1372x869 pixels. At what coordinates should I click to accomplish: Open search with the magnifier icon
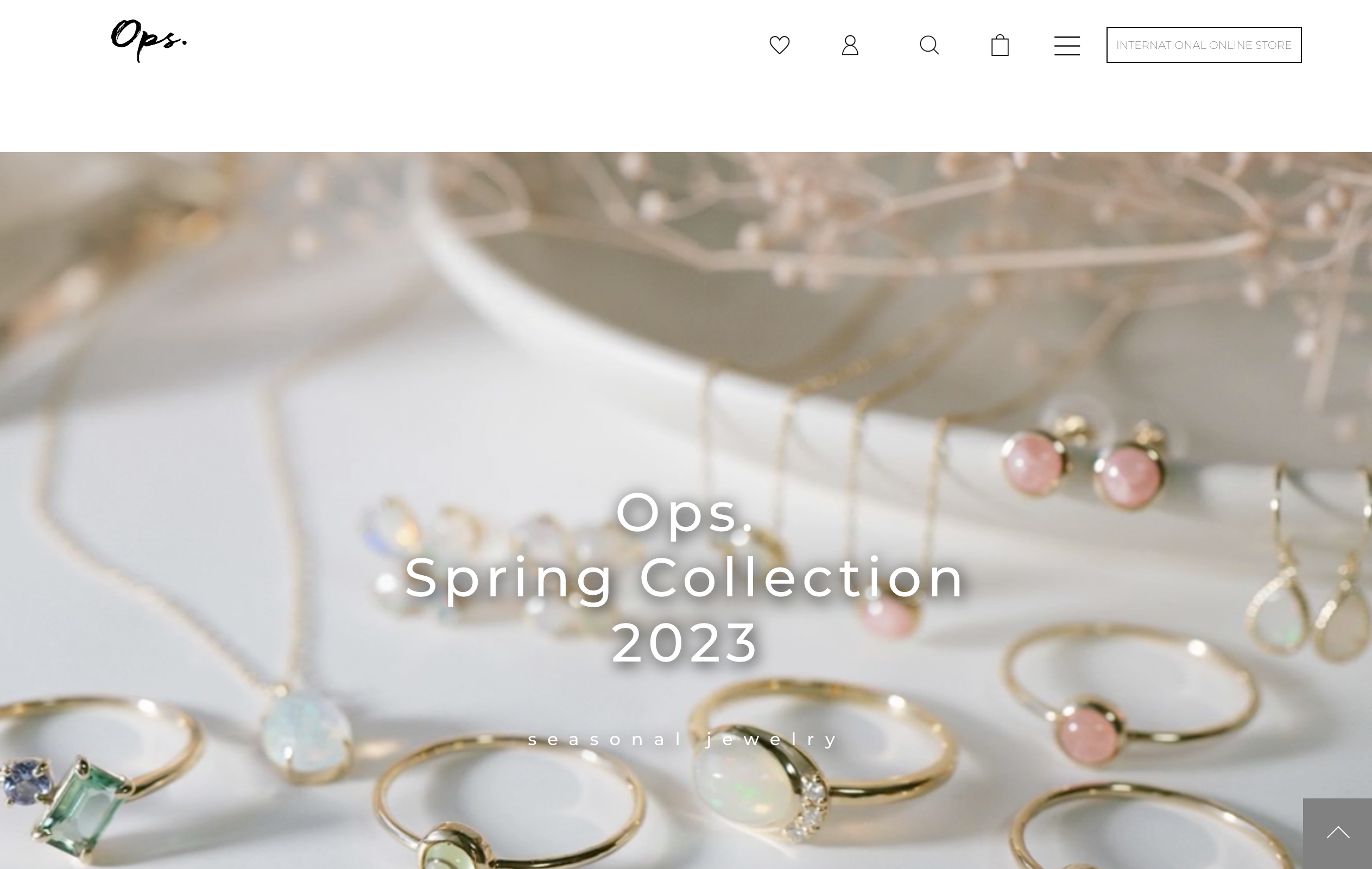point(930,45)
